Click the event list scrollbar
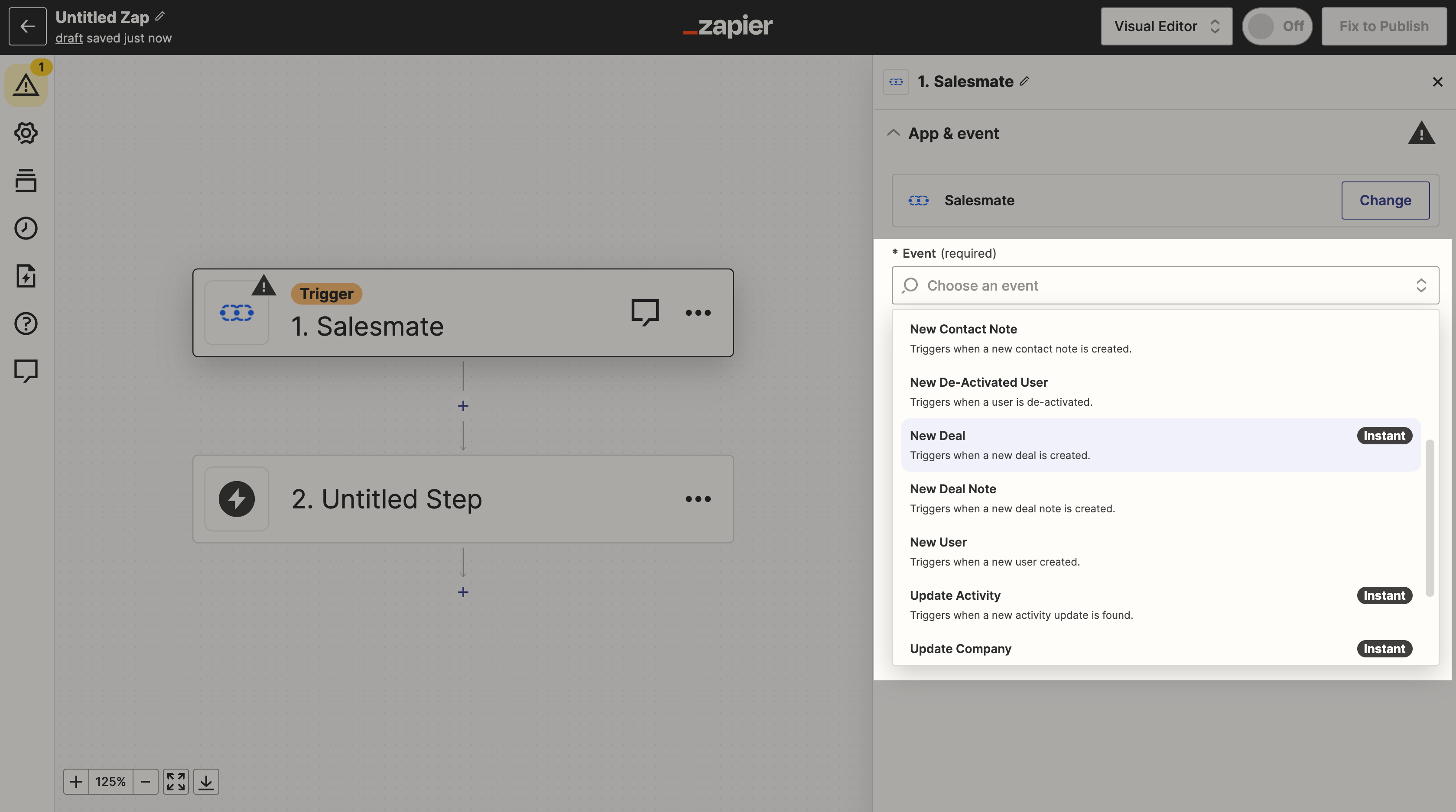 coord(1430,518)
